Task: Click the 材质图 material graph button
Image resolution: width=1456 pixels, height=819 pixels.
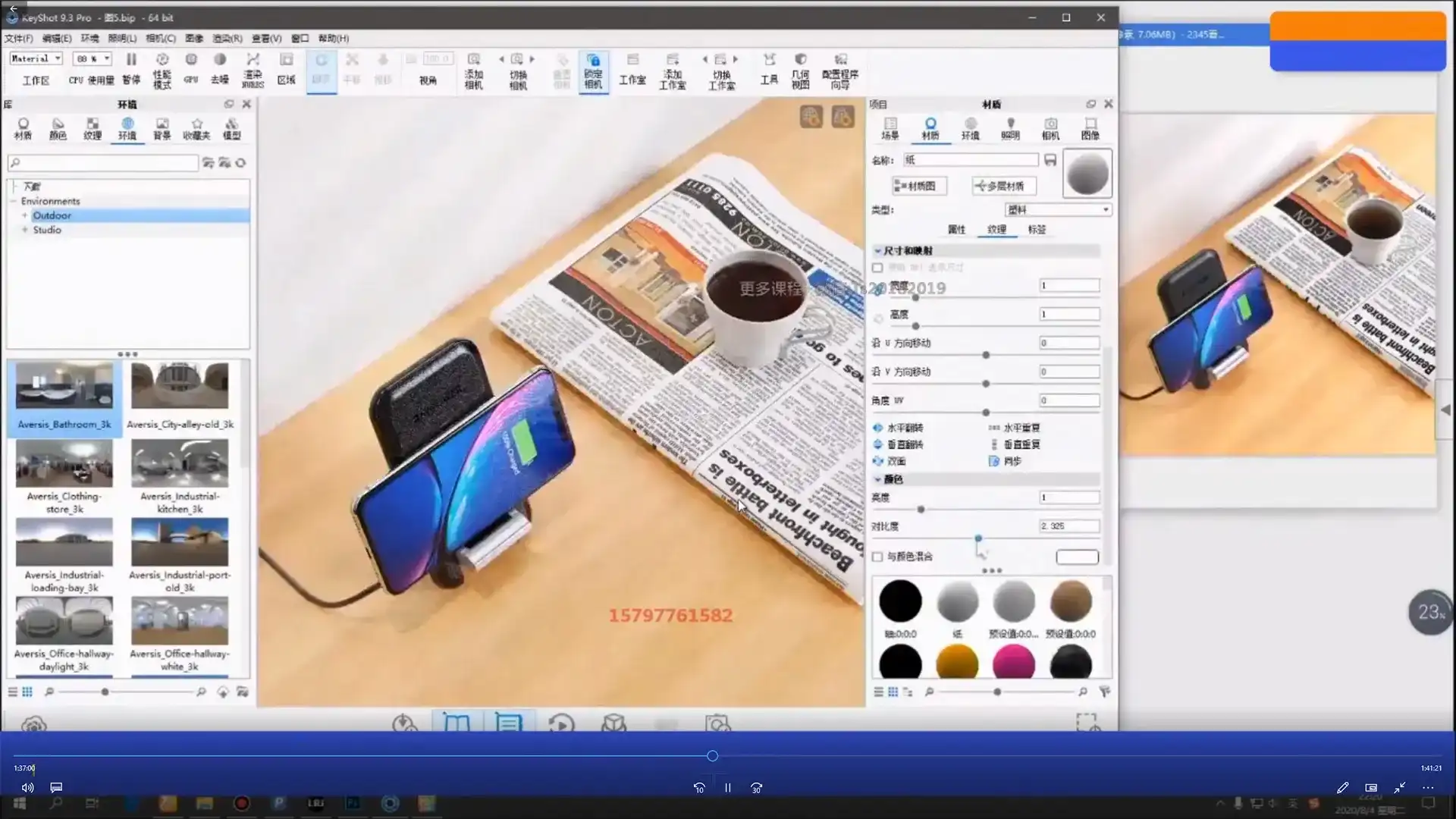Action: (x=919, y=186)
